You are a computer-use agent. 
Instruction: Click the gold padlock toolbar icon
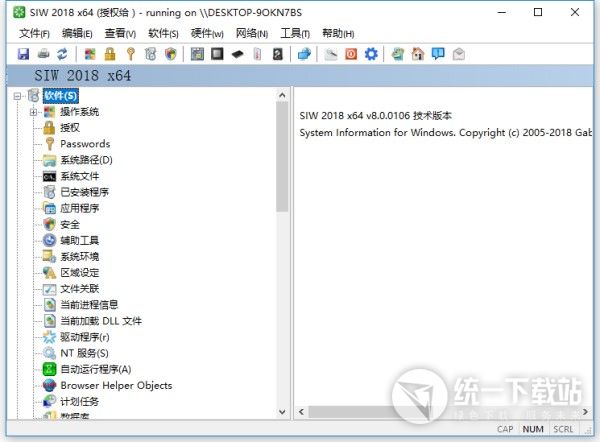110,53
